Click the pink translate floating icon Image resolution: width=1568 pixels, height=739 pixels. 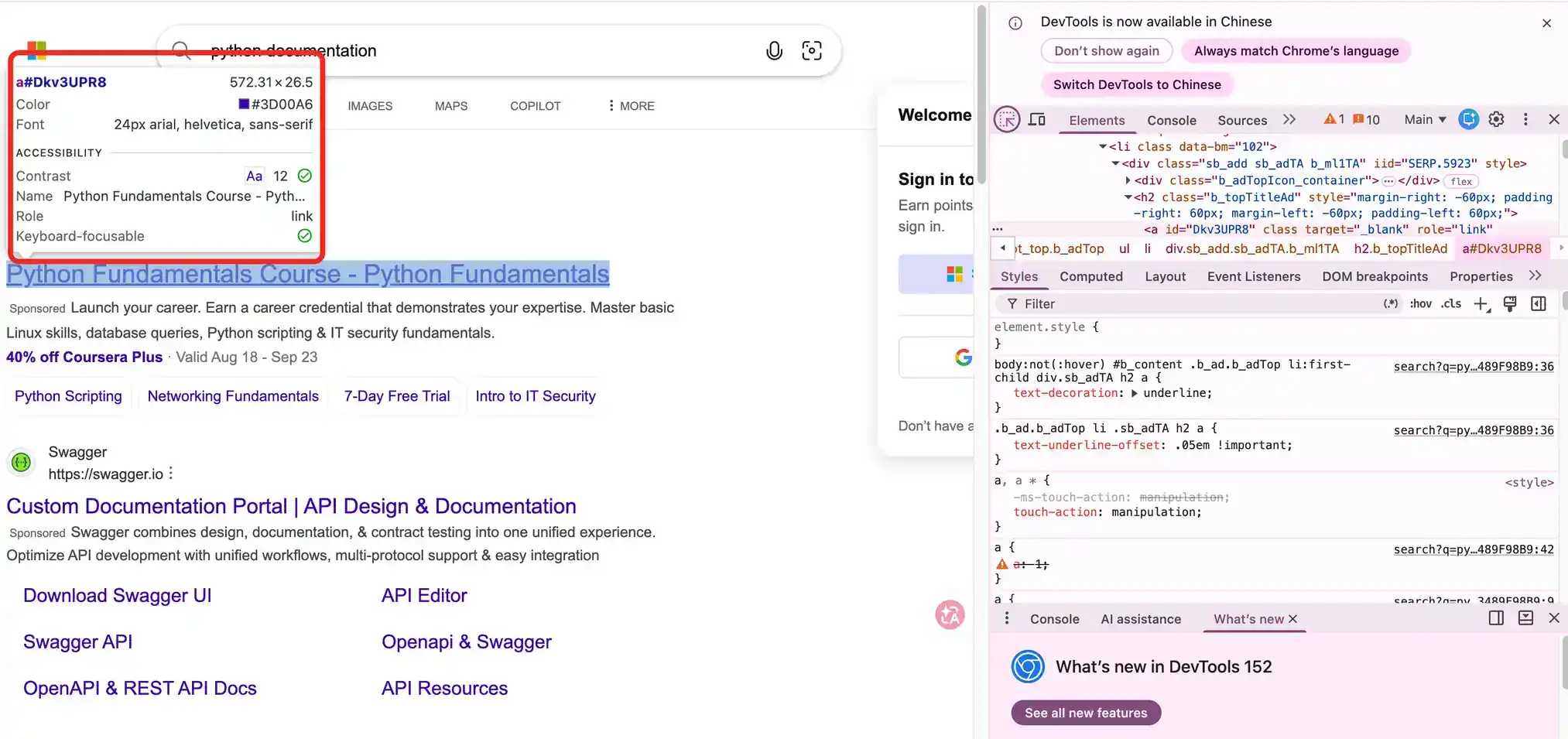point(950,615)
